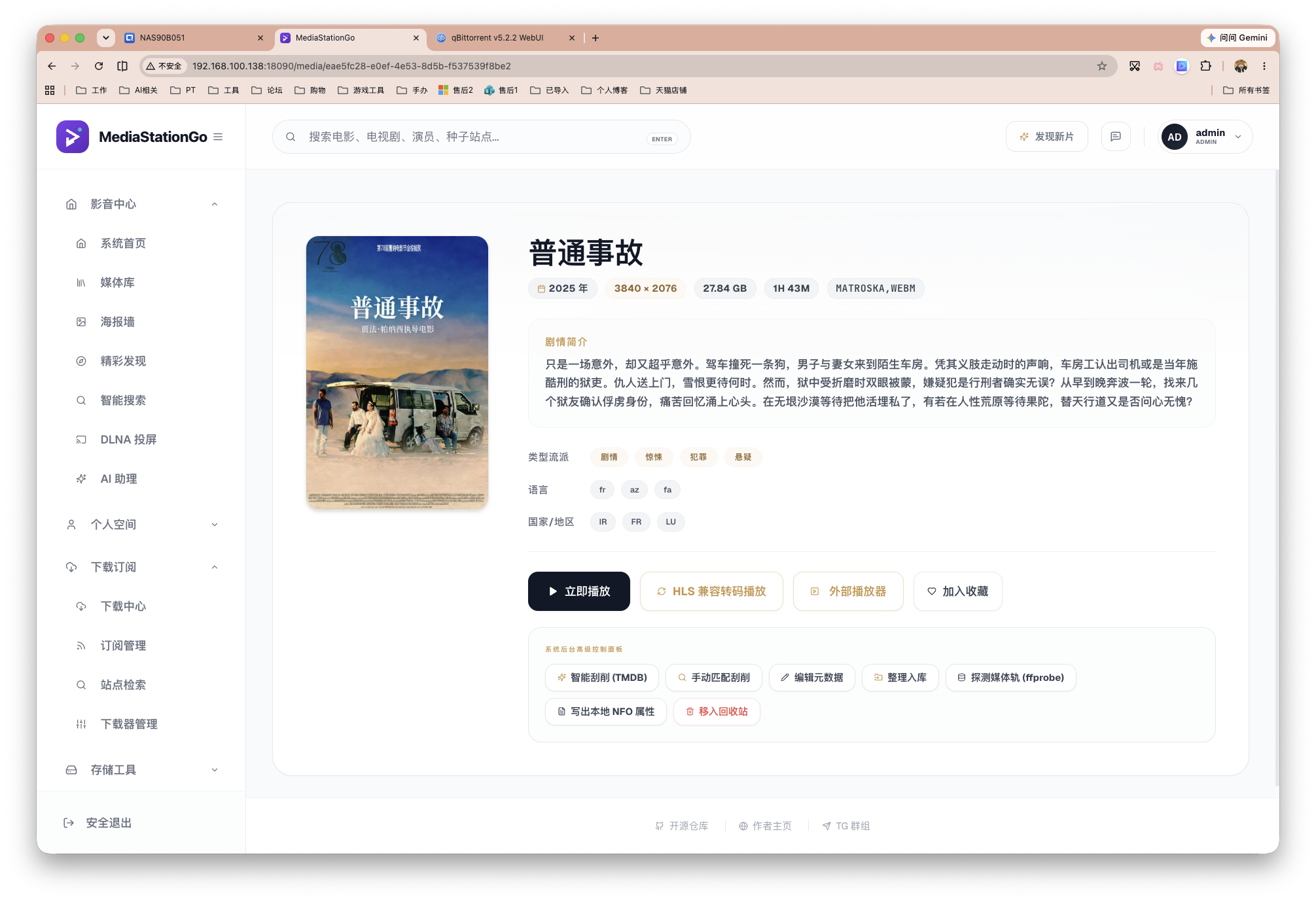Click 编辑元数据 button

[811, 678]
